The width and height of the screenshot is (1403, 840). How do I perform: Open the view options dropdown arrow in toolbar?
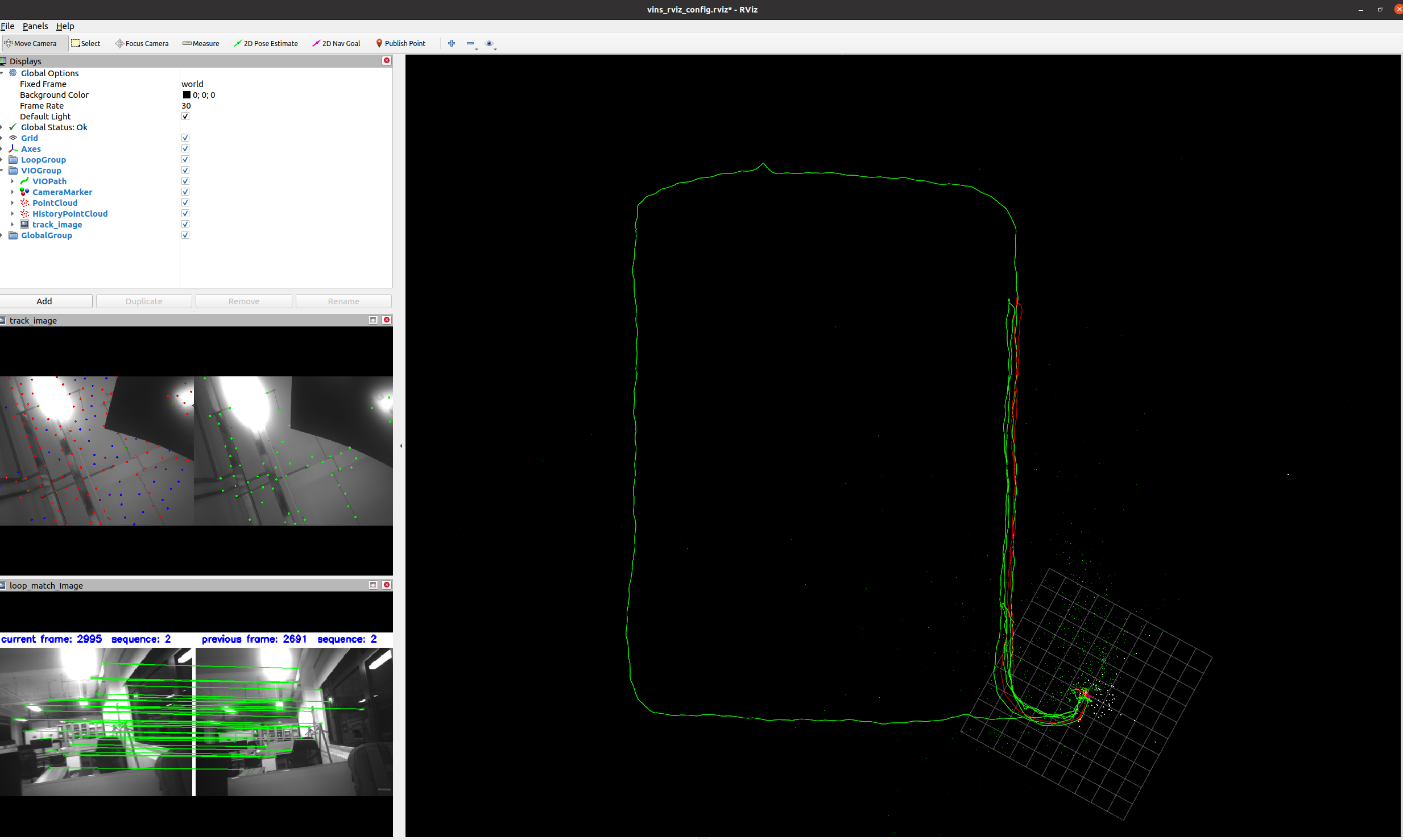(495, 49)
